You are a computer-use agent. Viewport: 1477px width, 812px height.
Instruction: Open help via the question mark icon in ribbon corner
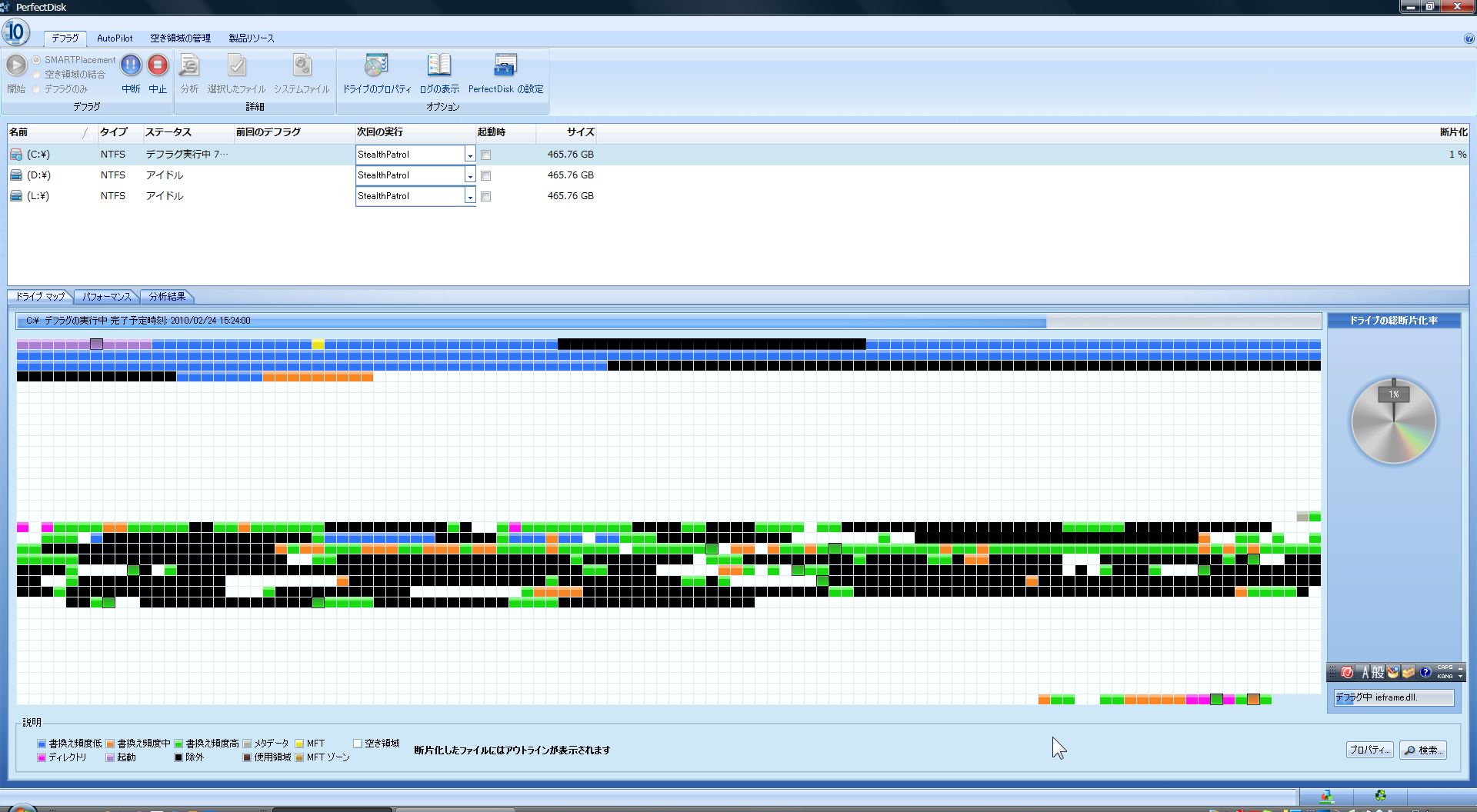[x=1469, y=38]
